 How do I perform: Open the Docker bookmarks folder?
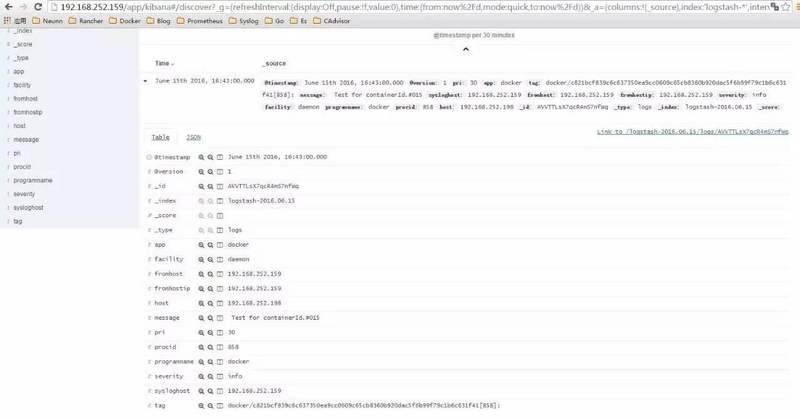point(125,21)
